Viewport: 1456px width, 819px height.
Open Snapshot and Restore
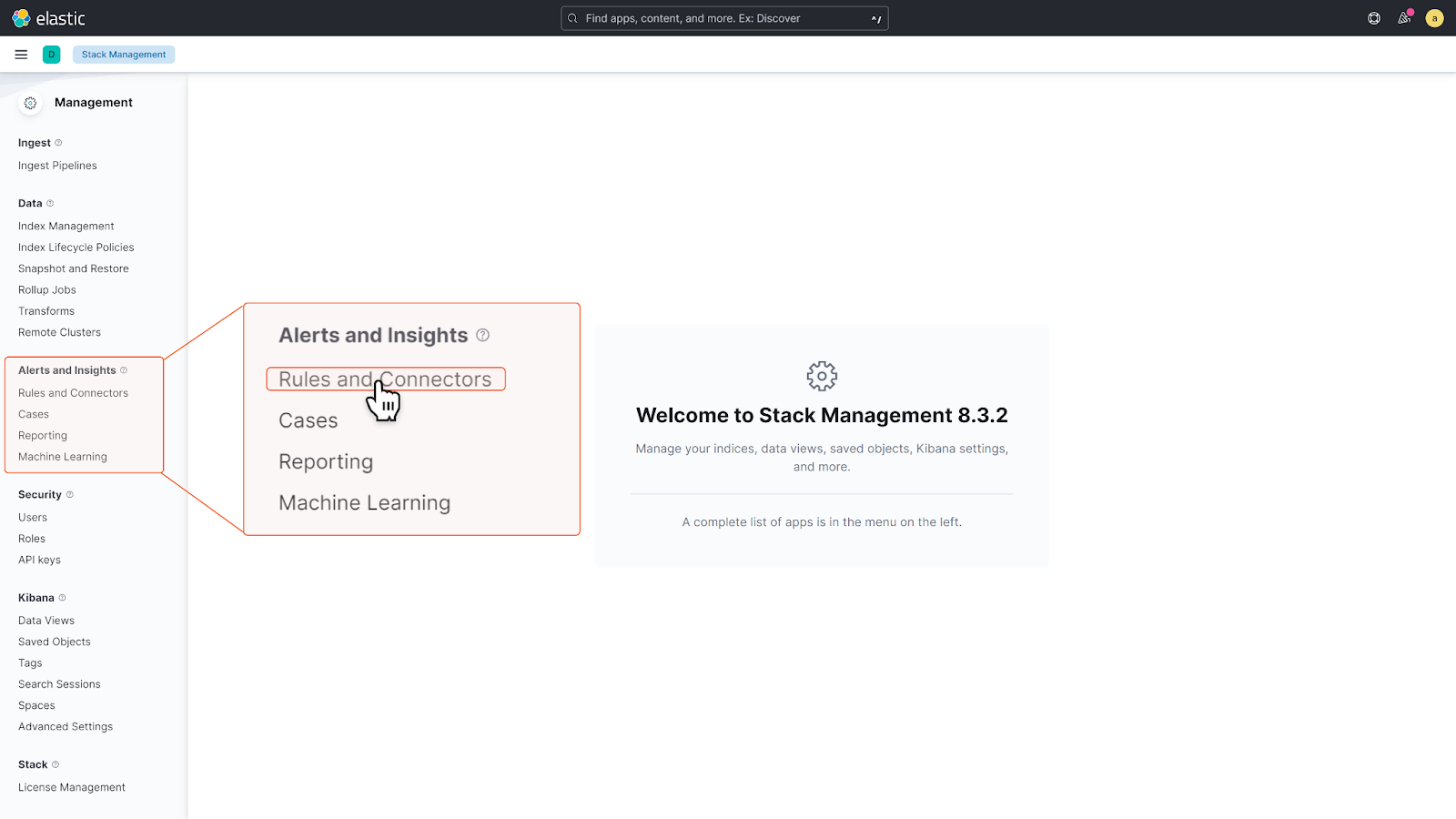coord(74,268)
